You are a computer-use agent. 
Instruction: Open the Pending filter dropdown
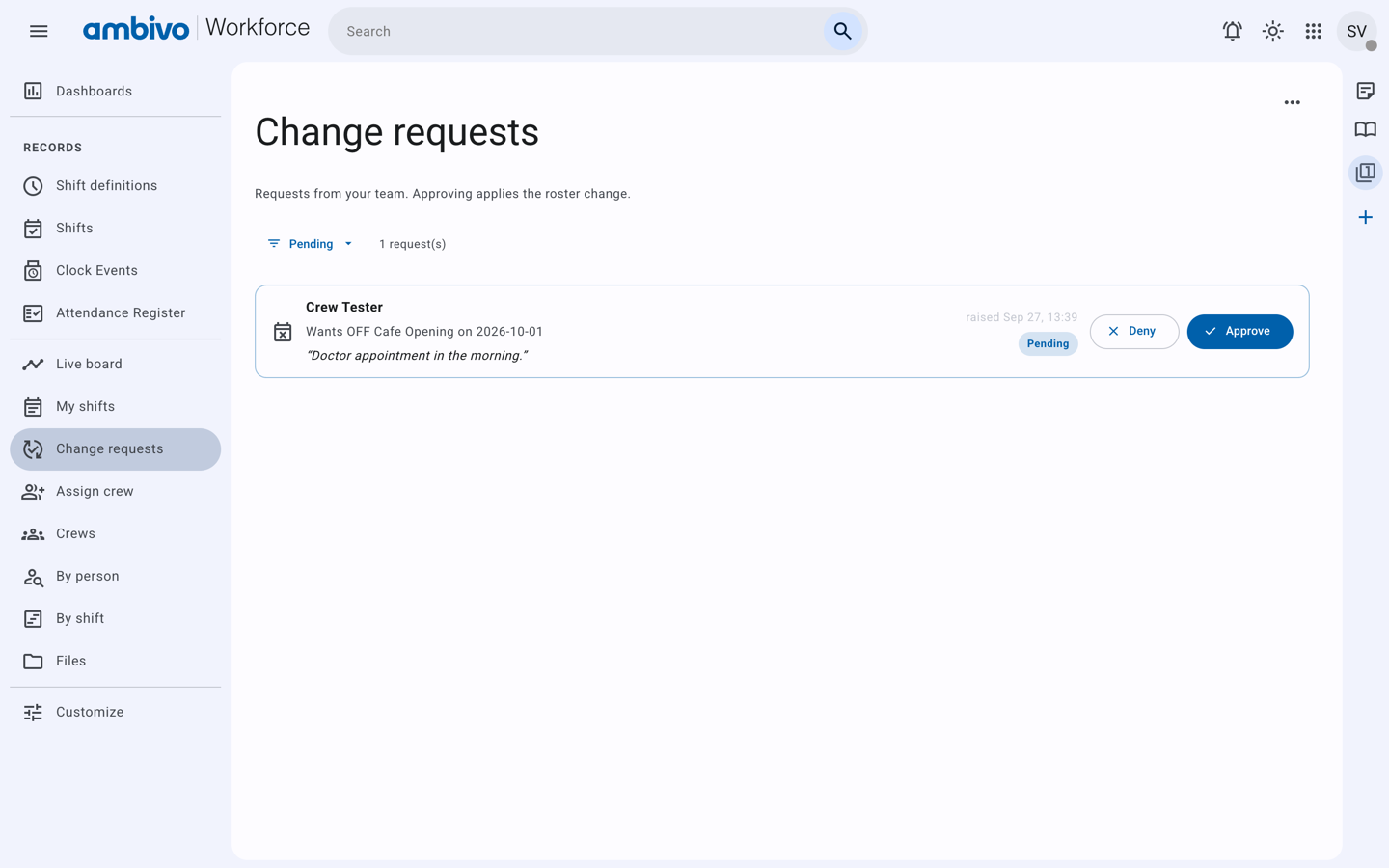[x=311, y=244]
